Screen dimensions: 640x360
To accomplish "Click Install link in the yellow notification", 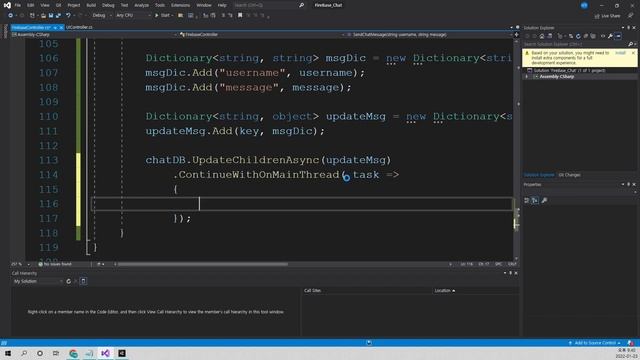I will coord(620,53).
